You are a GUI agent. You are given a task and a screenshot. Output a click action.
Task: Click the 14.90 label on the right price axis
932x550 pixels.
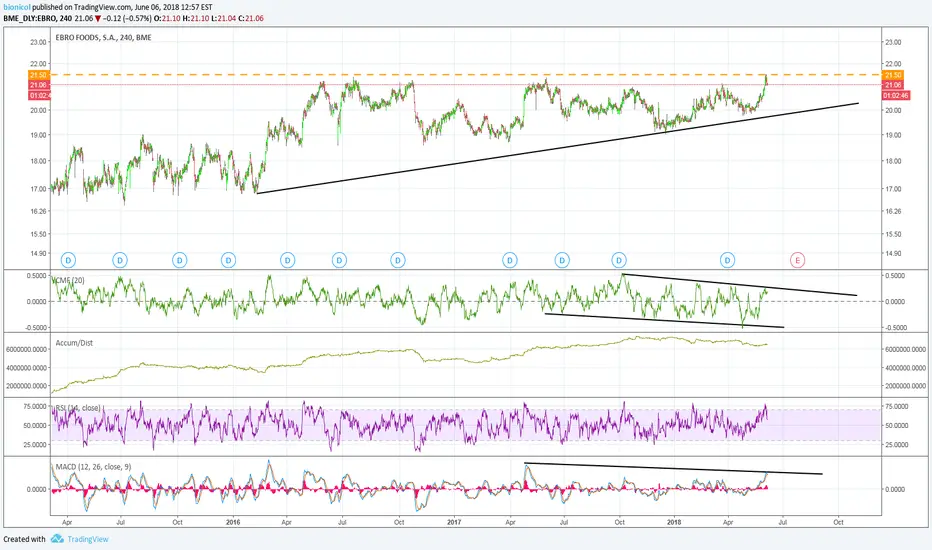(x=893, y=253)
